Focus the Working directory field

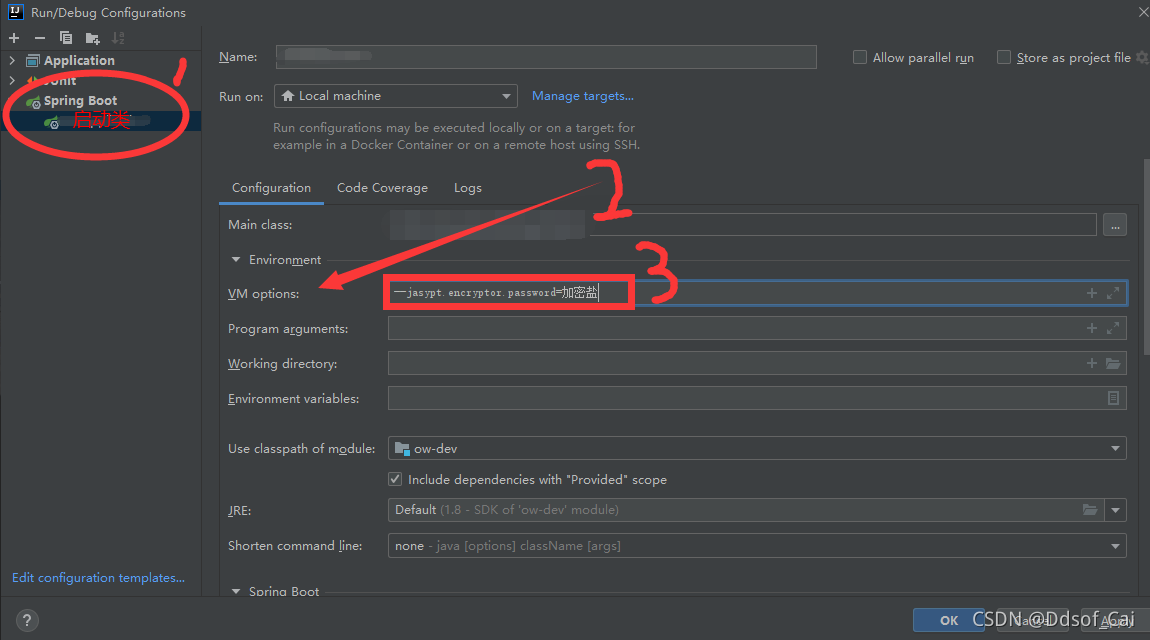(x=757, y=364)
